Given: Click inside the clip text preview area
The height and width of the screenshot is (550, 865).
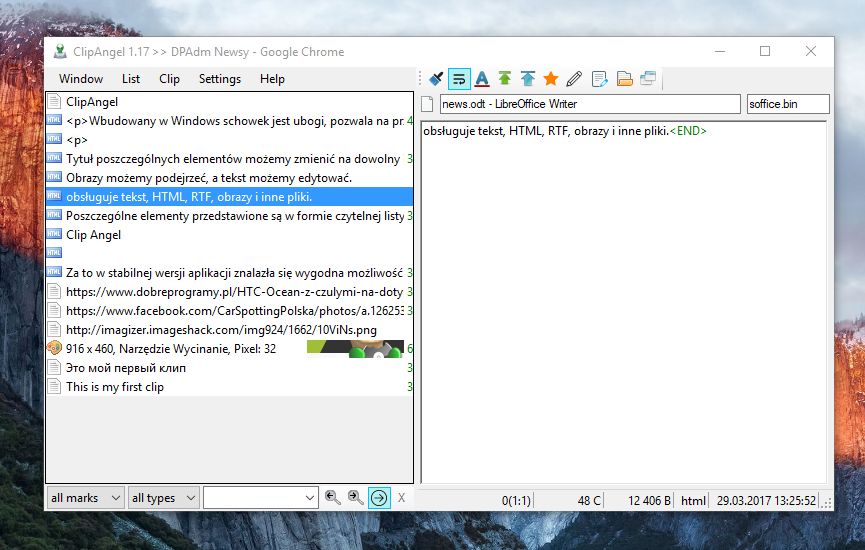Looking at the screenshot, I should (x=623, y=303).
